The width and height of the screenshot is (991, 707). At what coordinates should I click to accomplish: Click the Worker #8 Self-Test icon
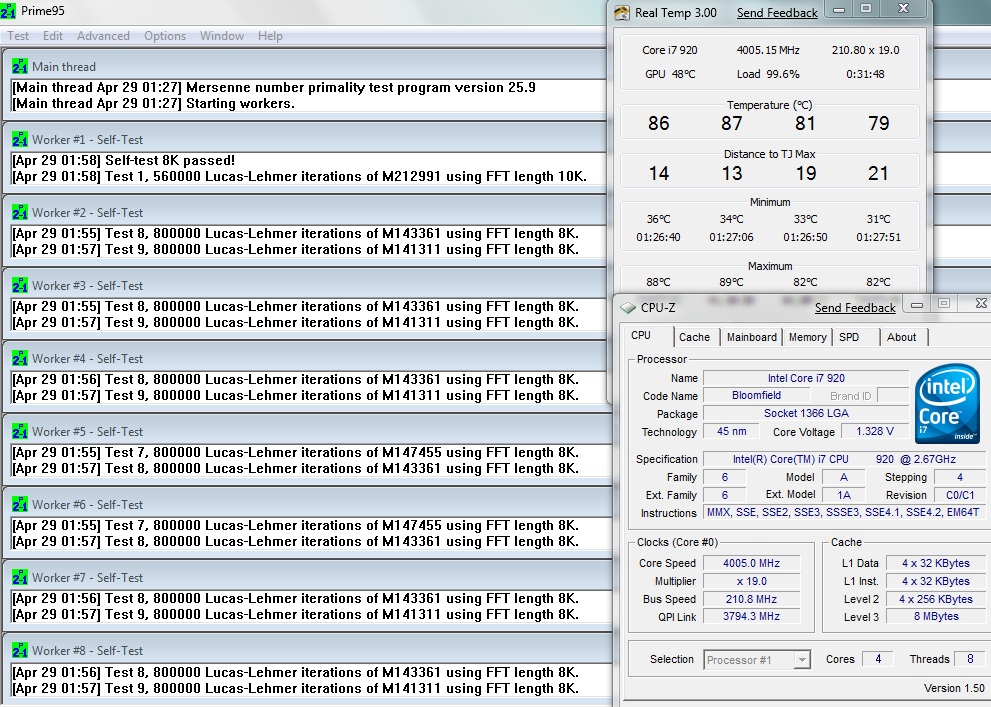pyautogui.click(x=20, y=650)
